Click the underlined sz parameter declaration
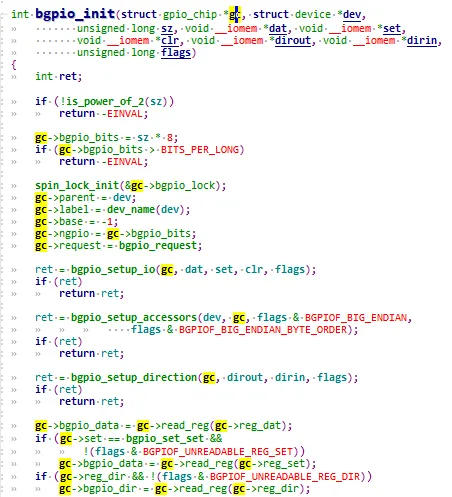 click(167, 29)
